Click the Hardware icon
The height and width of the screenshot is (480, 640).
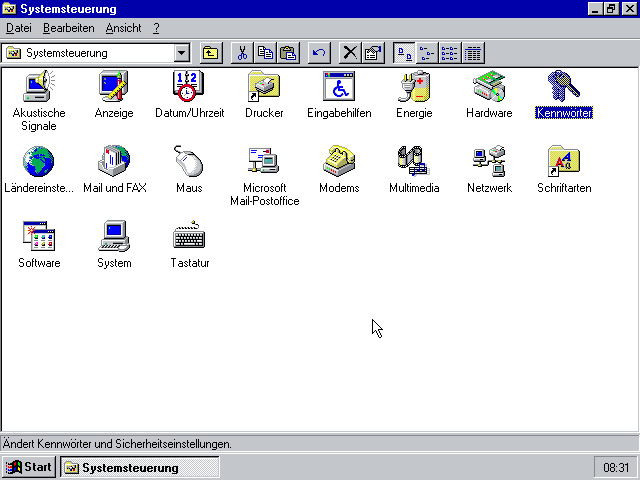(x=489, y=87)
